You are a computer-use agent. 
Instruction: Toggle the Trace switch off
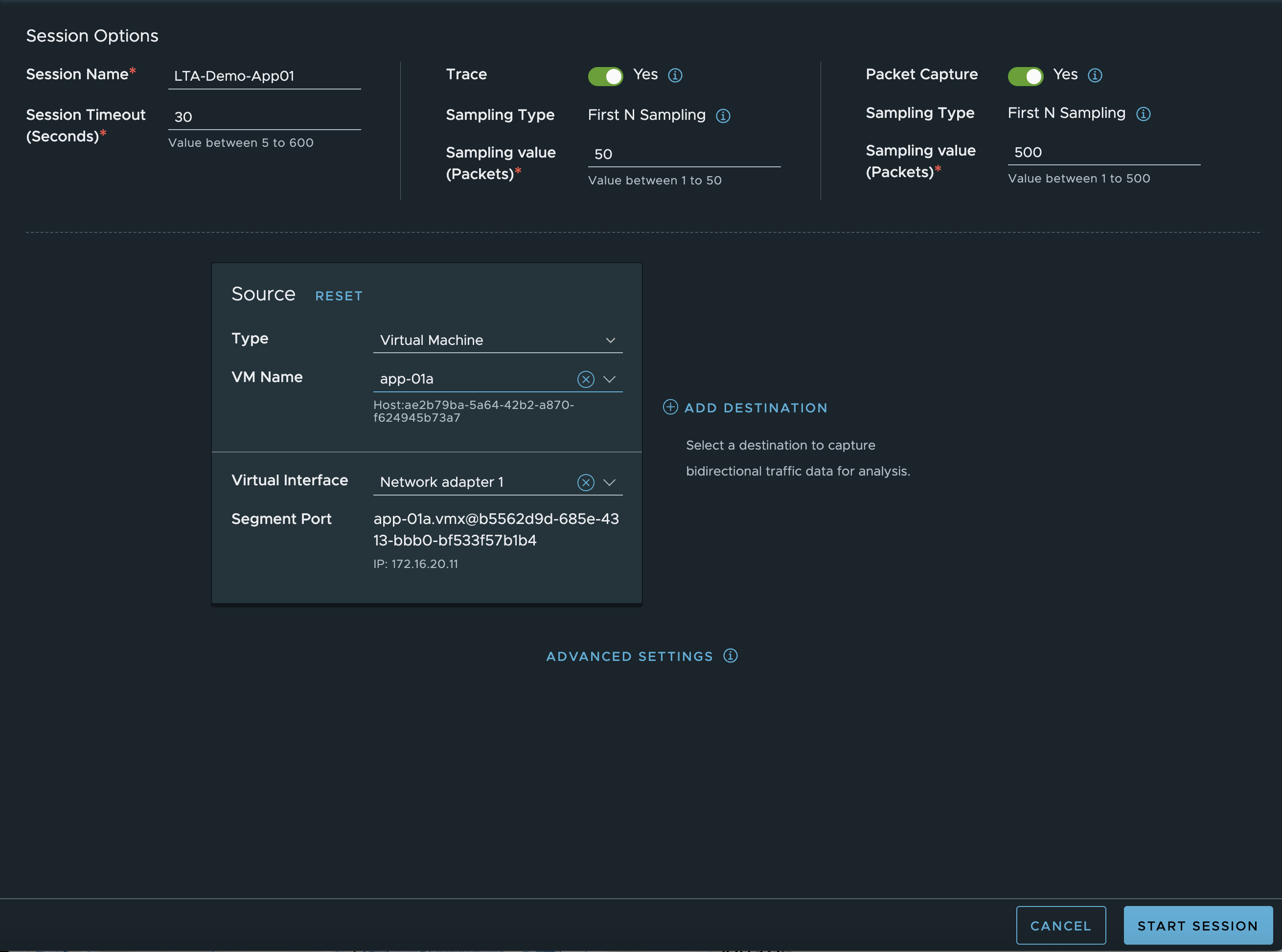[x=605, y=76]
